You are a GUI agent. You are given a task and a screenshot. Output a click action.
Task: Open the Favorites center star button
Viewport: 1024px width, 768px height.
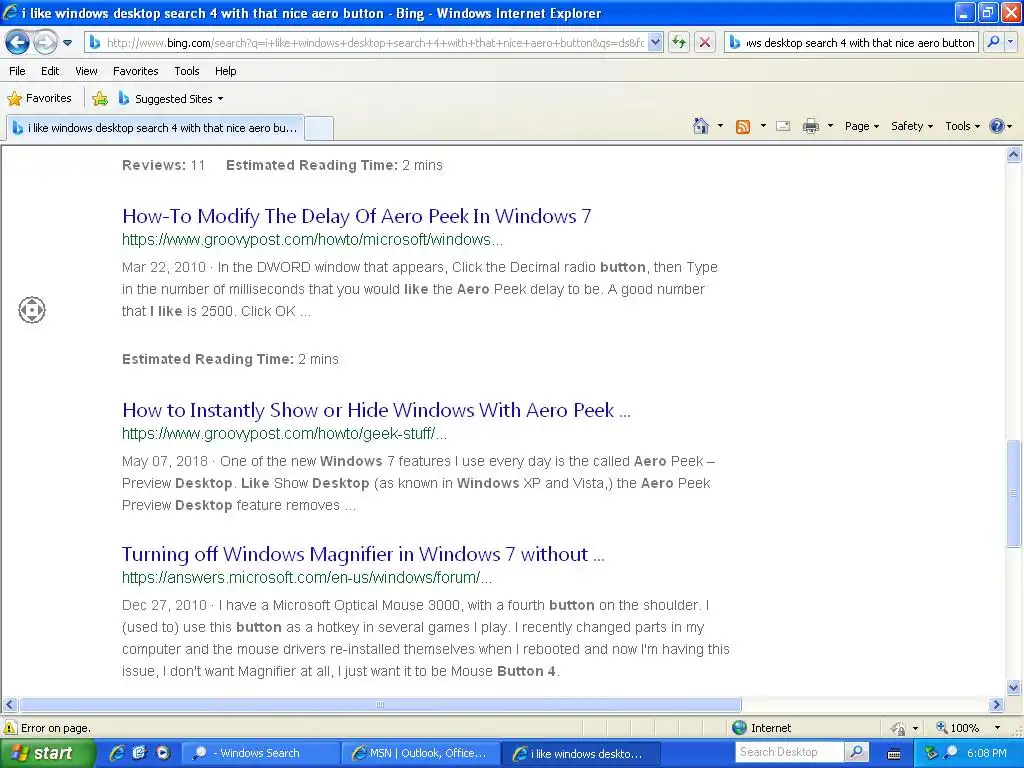pyautogui.click(x=39, y=99)
